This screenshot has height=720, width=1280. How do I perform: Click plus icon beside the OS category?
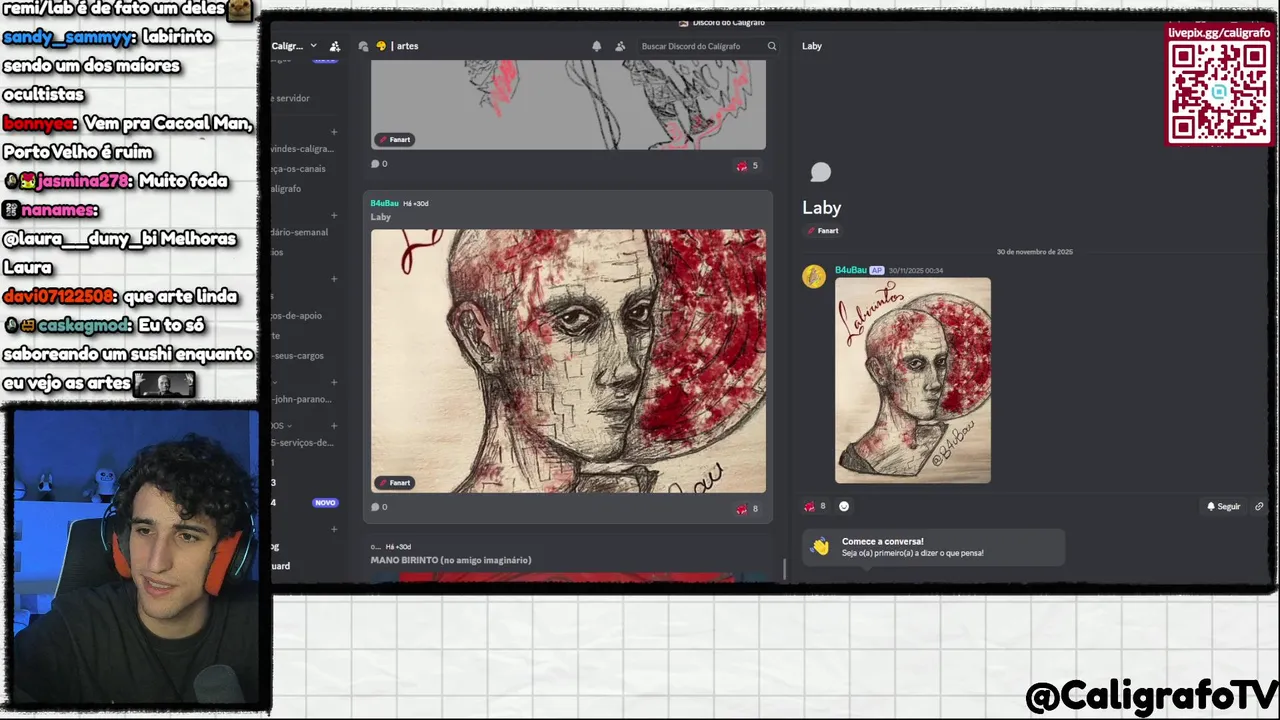[334, 425]
